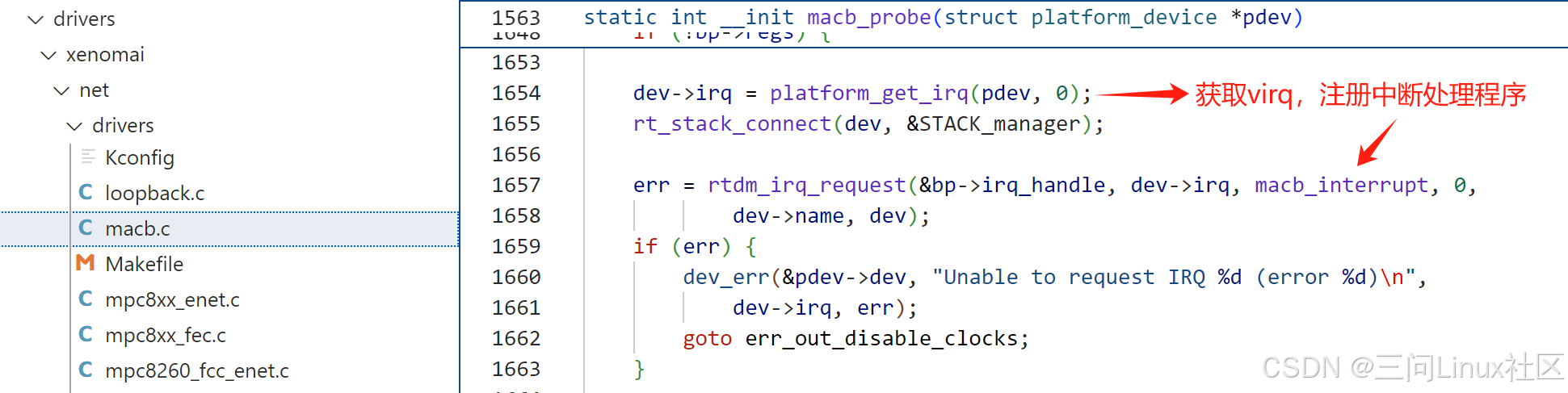Click the if (err) statement on line 1659
1568x393 pixels.
point(695,247)
